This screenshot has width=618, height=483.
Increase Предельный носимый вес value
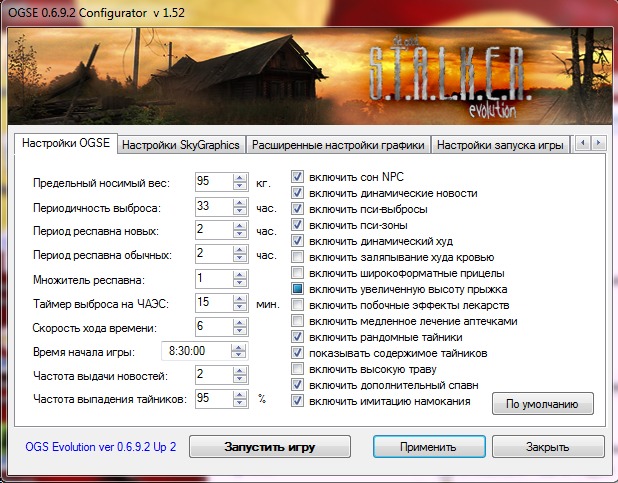coord(240,178)
